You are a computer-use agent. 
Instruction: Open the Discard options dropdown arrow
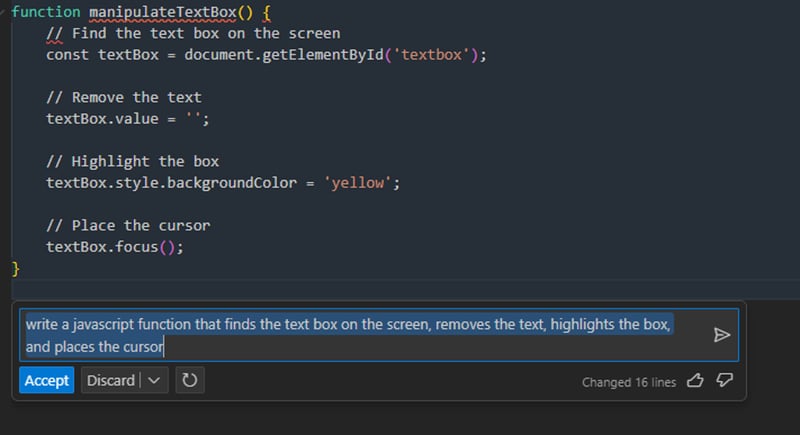(154, 381)
